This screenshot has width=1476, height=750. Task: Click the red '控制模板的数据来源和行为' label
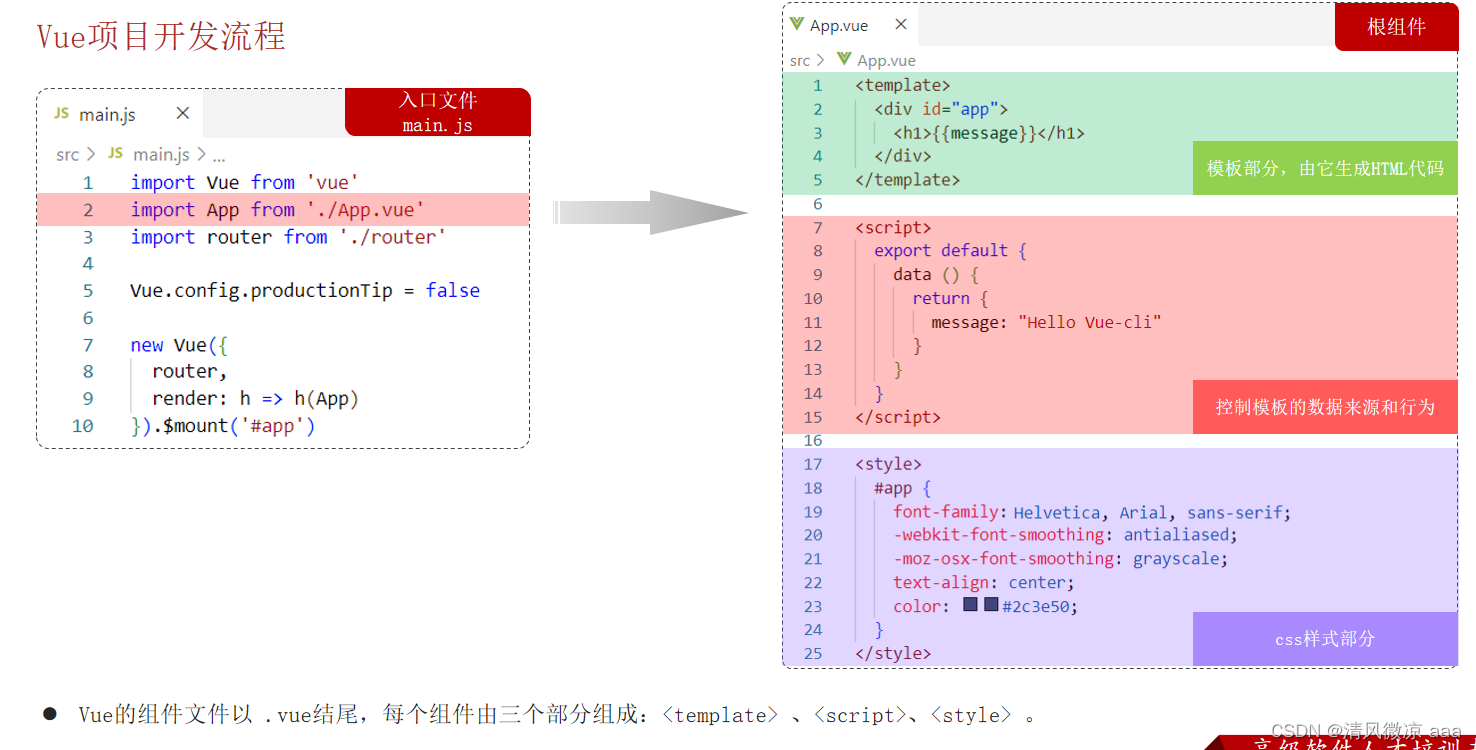coord(1325,407)
